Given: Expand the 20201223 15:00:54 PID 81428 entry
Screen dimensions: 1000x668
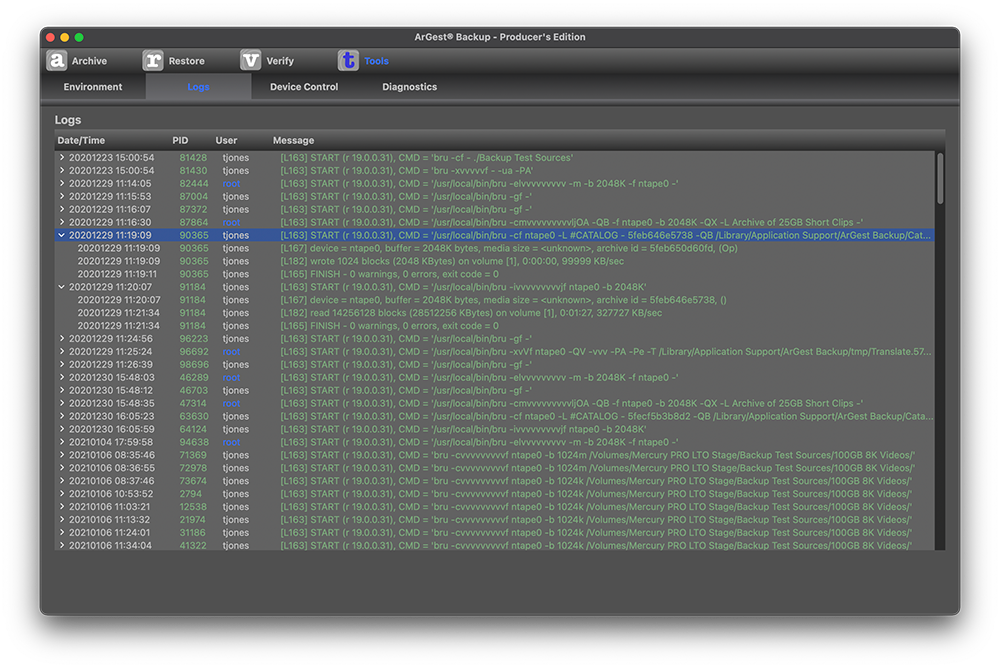Looking at the screenshot, I should 62,158.
